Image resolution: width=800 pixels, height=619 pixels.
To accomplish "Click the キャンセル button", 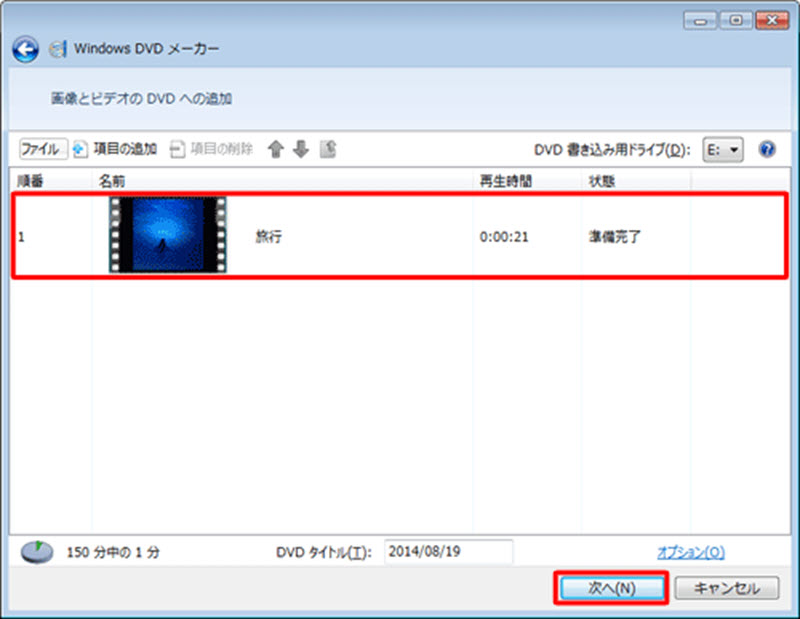I will [x=727, y=588].
